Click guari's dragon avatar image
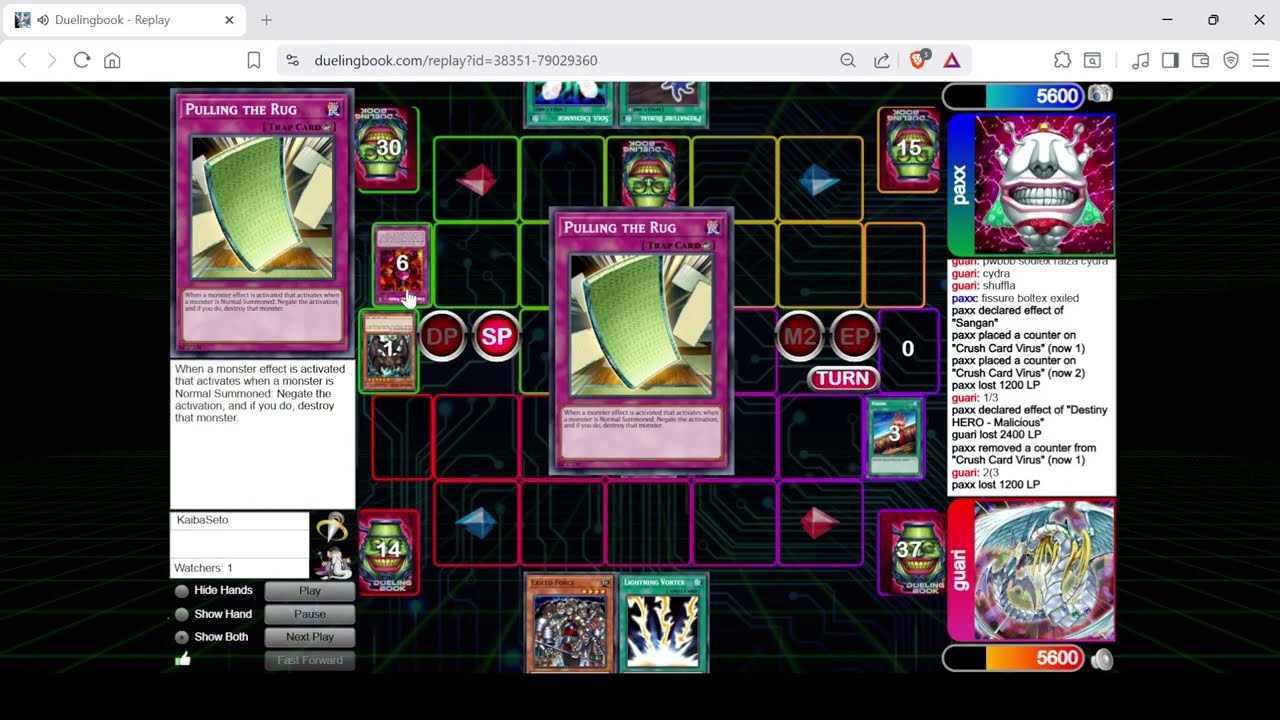The width and height of the screenshot is (1280, 720). click(1043, 571)
